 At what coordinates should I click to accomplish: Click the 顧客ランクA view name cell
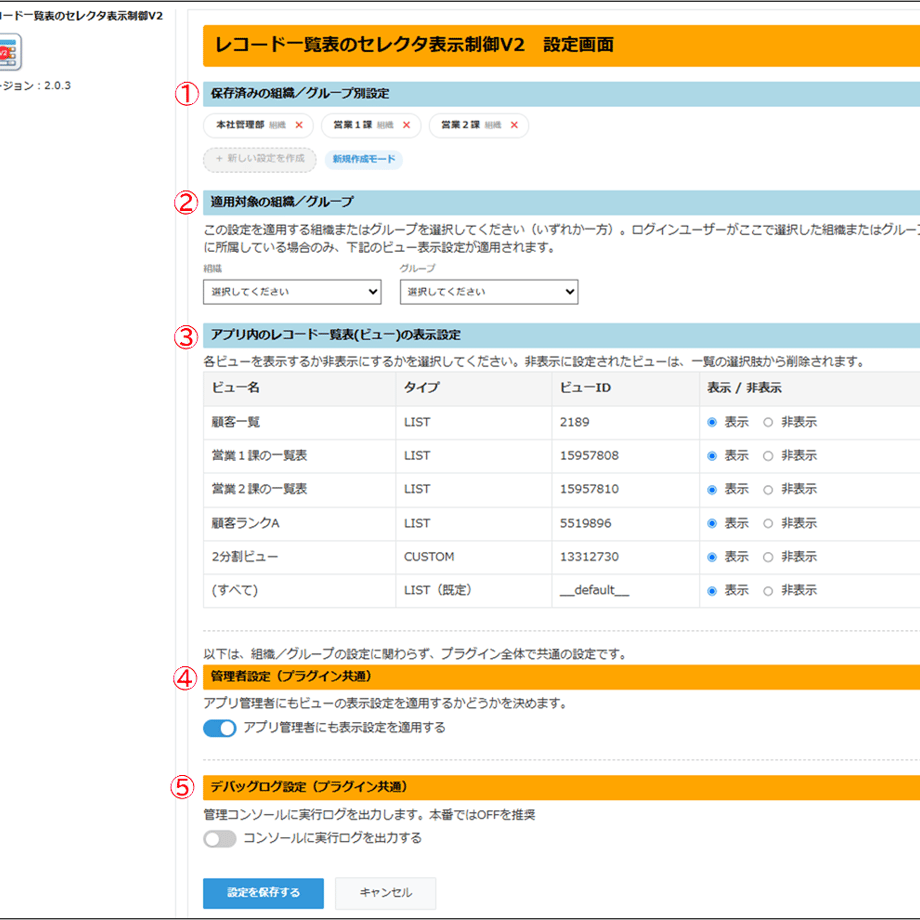click(299, 523)
